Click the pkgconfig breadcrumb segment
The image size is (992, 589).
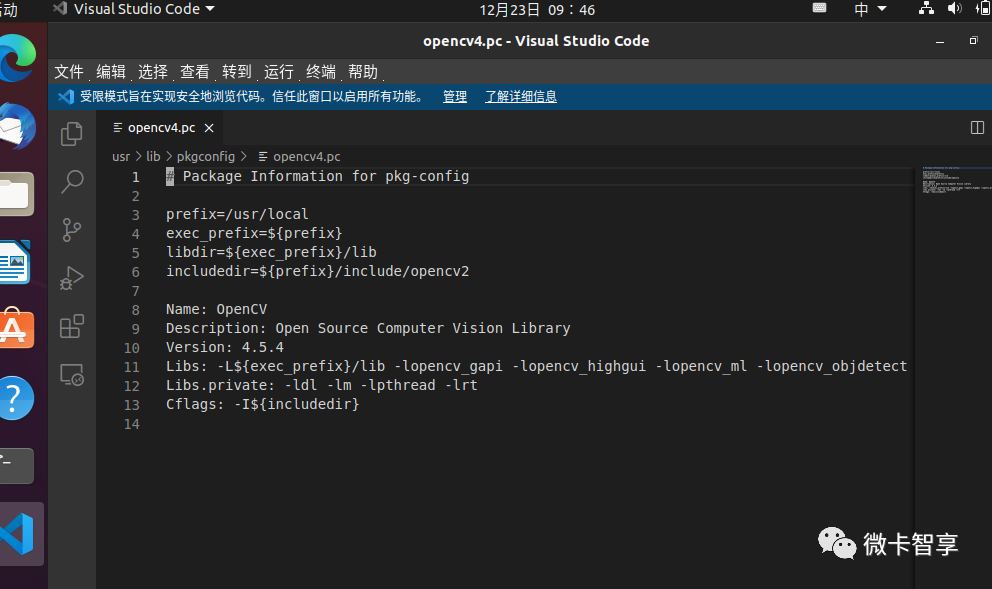[206, 156]
